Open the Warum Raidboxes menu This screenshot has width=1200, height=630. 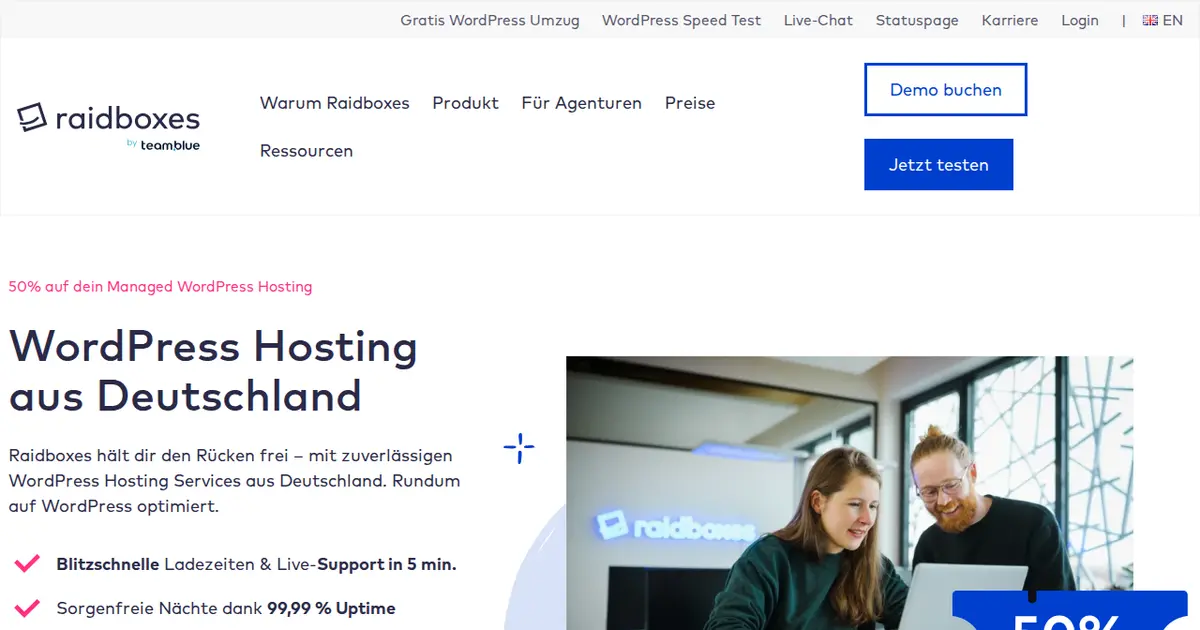point(335,103)
